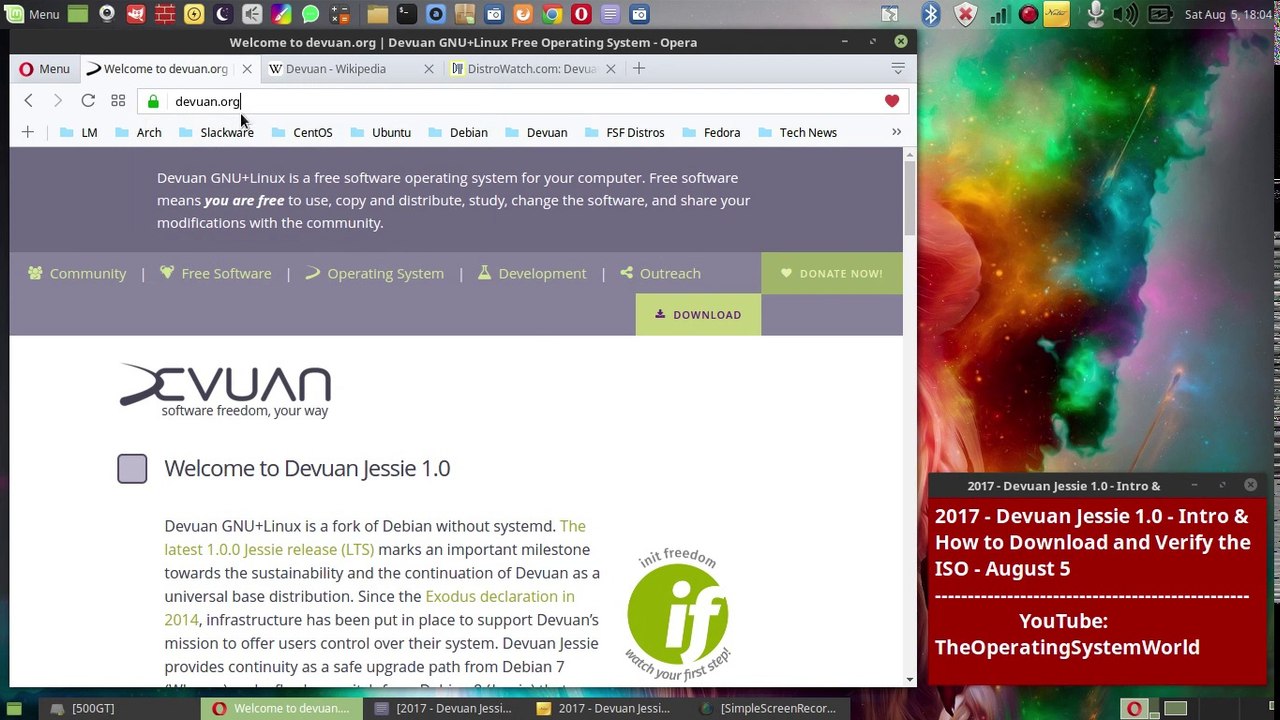The width and height of the screenshot is (1280, 720).
Task: Bookmark page with the heart icon
Action: pos(892,101)
